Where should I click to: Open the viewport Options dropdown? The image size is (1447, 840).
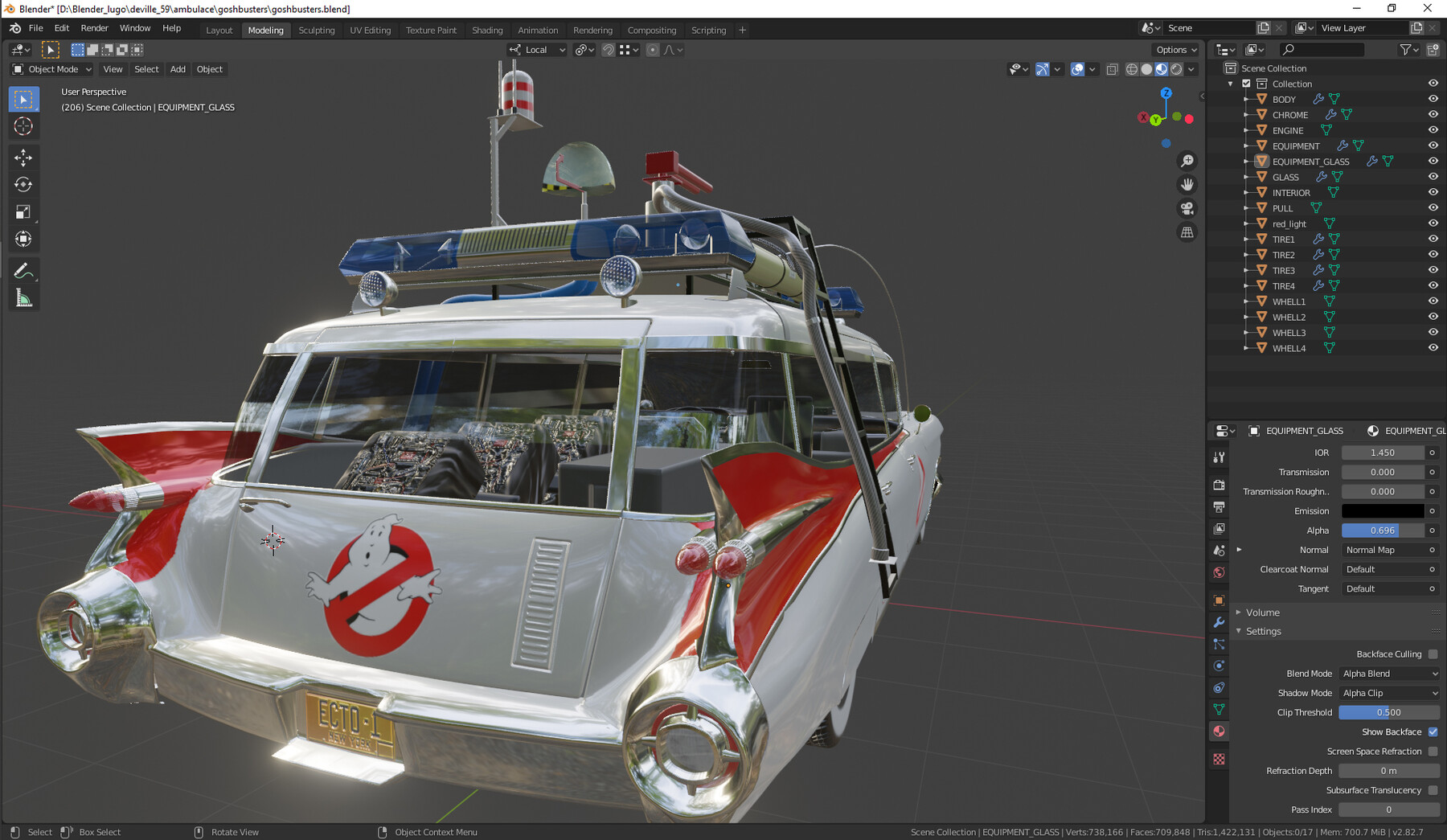pos(1176,50)
